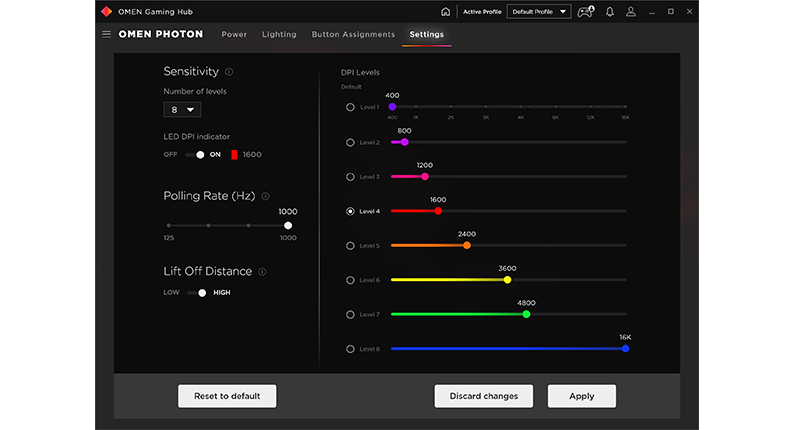Click the Active Profile label
This screenshot has width=795, height=430.
pyautogui.click(x=482, y=12)
